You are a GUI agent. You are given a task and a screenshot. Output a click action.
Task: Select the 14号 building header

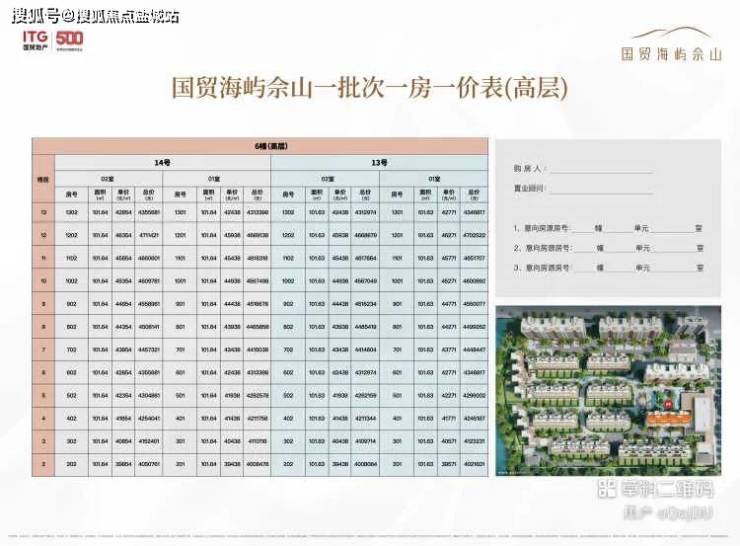pyautogui.click(x=163, y=163)
